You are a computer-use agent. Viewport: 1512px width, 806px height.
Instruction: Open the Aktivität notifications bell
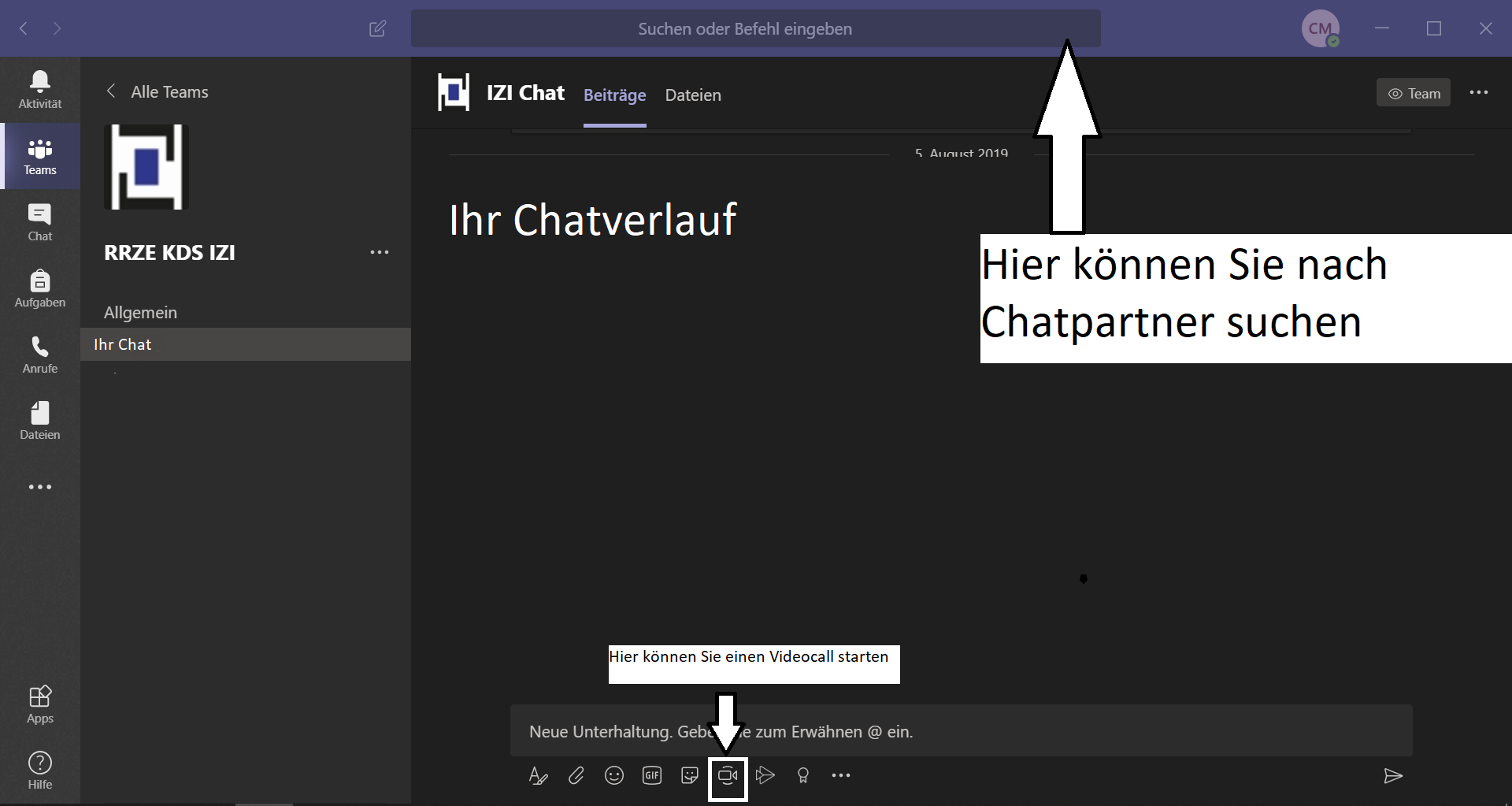39,89
